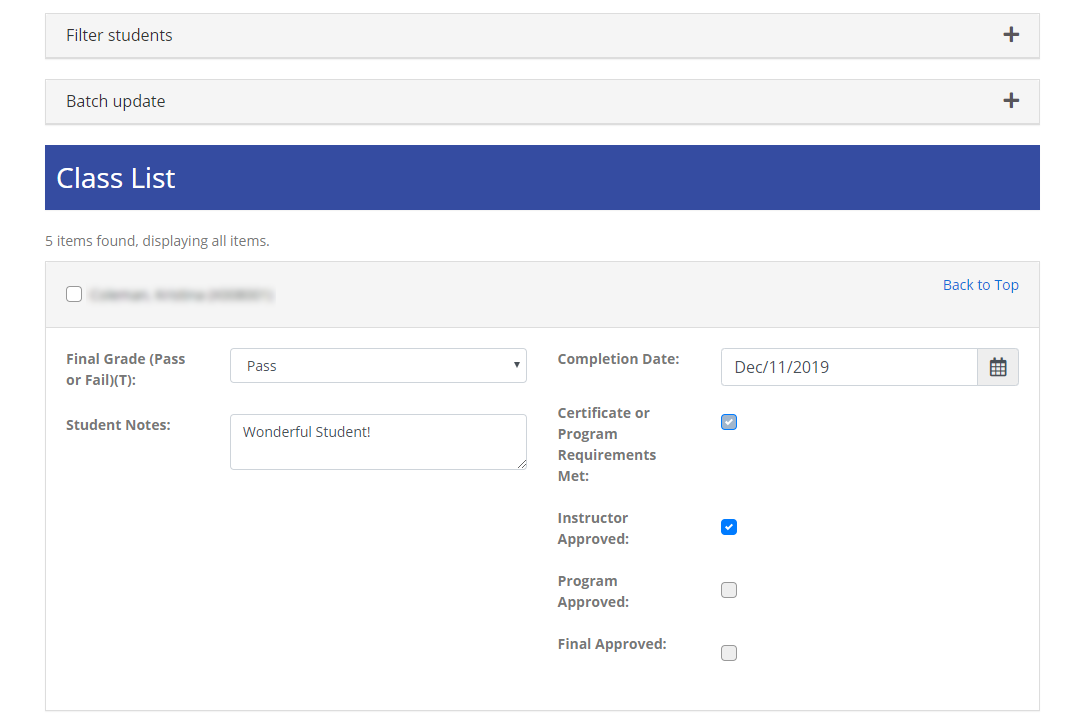Enable the Program Approved checkbox
The width and height of the screenshot is (1079, 724).
729,590
